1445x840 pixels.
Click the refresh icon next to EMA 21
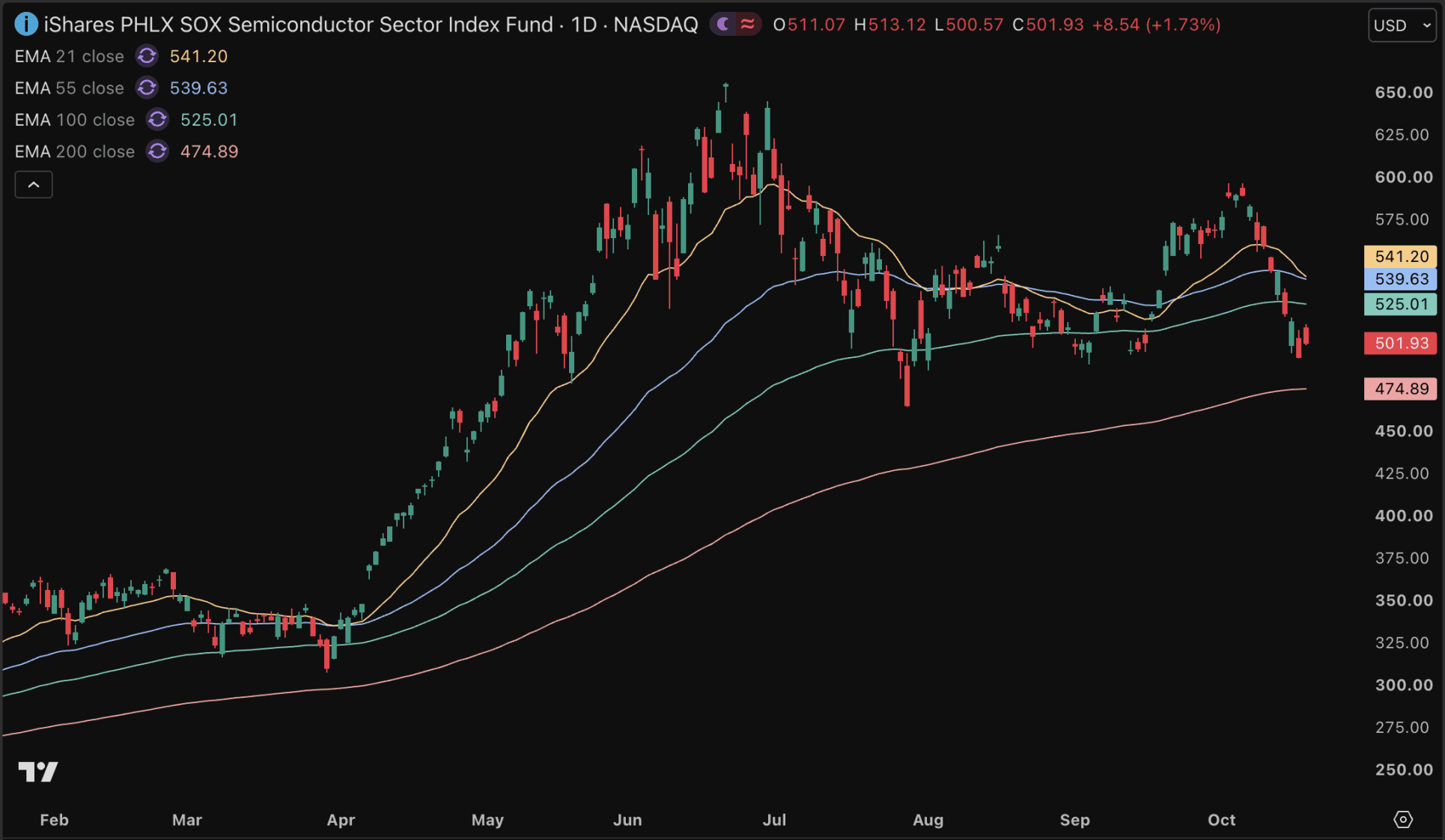pyautogui.click(x=147, y=56)
